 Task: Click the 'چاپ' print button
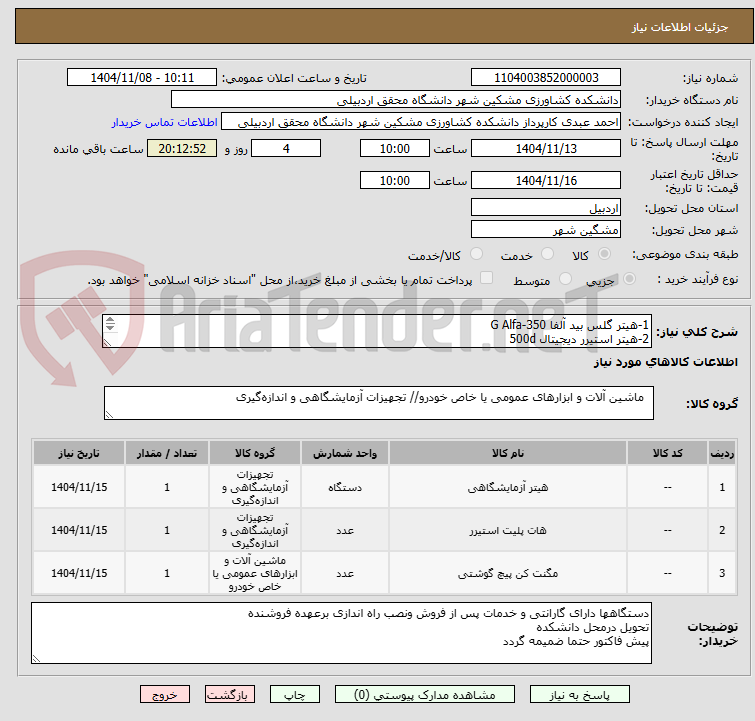click(x=294, y=695)
